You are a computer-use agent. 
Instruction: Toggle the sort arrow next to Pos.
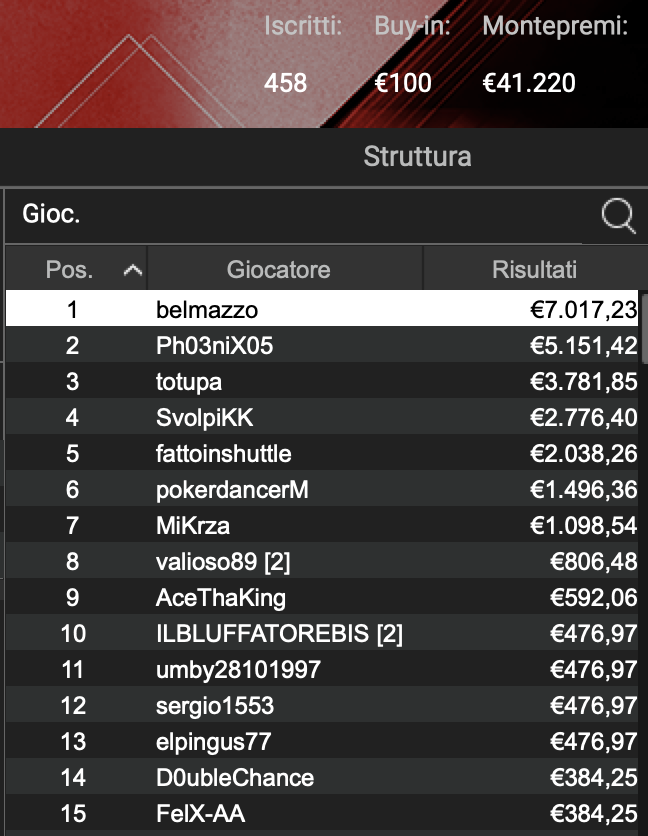pos(135,269)
